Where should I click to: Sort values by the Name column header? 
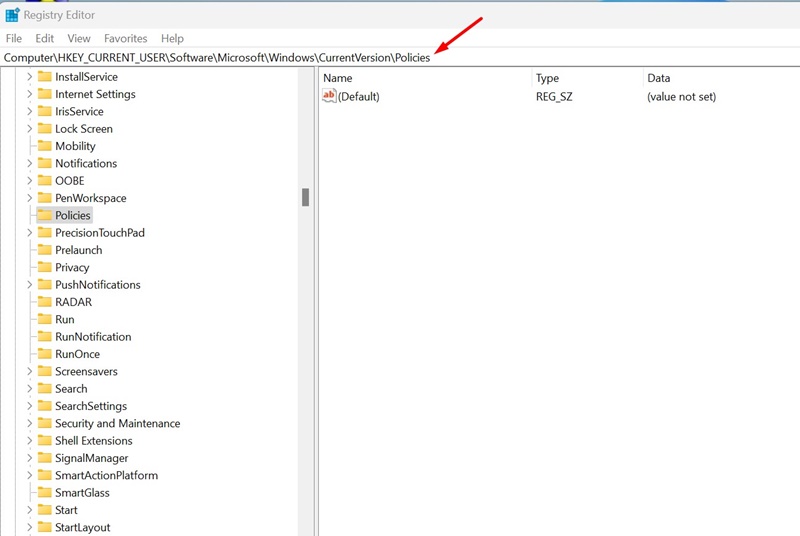[x=338, y=78]
